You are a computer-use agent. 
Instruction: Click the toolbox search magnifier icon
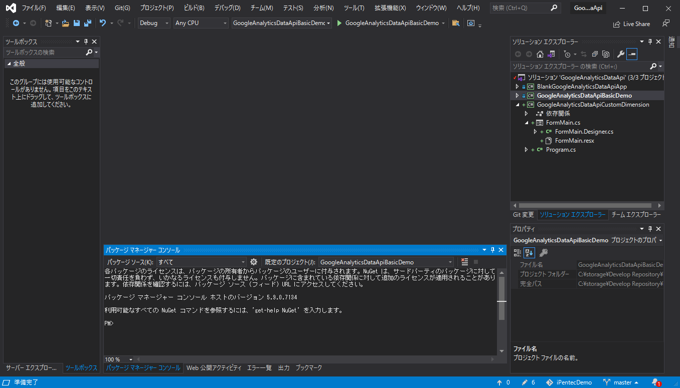pyautogui.click(x=89, y=52)
